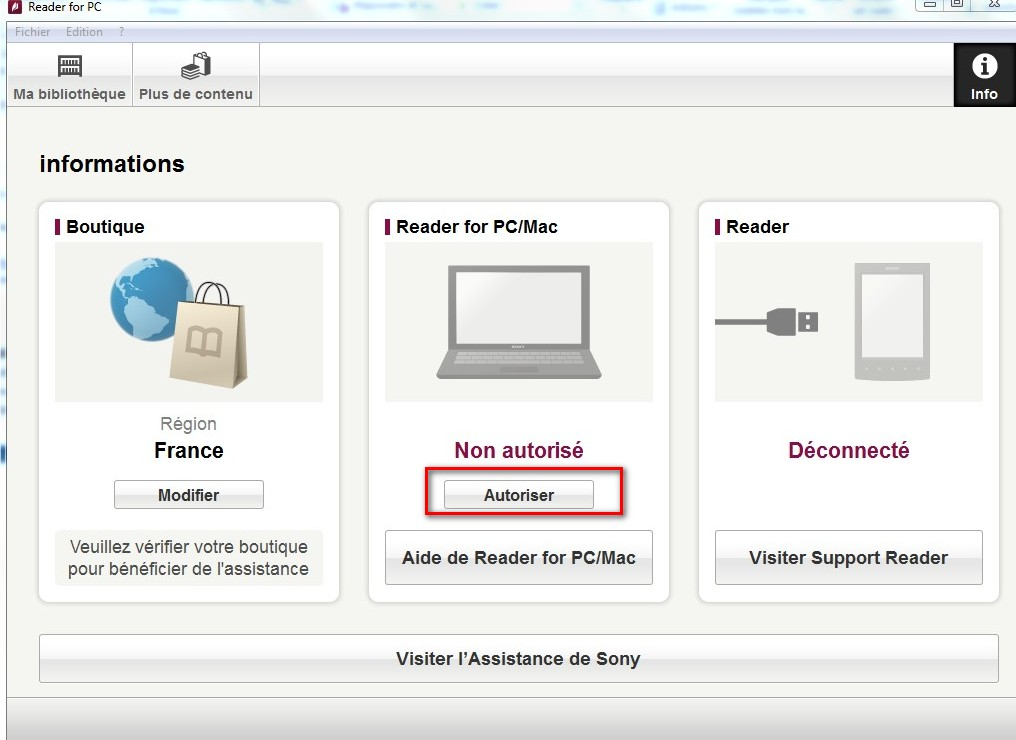Image resolution: width=1016 pixels, height=740 pixels.
Task: Click 'Veuillez vérifier votre boutique' note
Action: (x=189, y=557)
